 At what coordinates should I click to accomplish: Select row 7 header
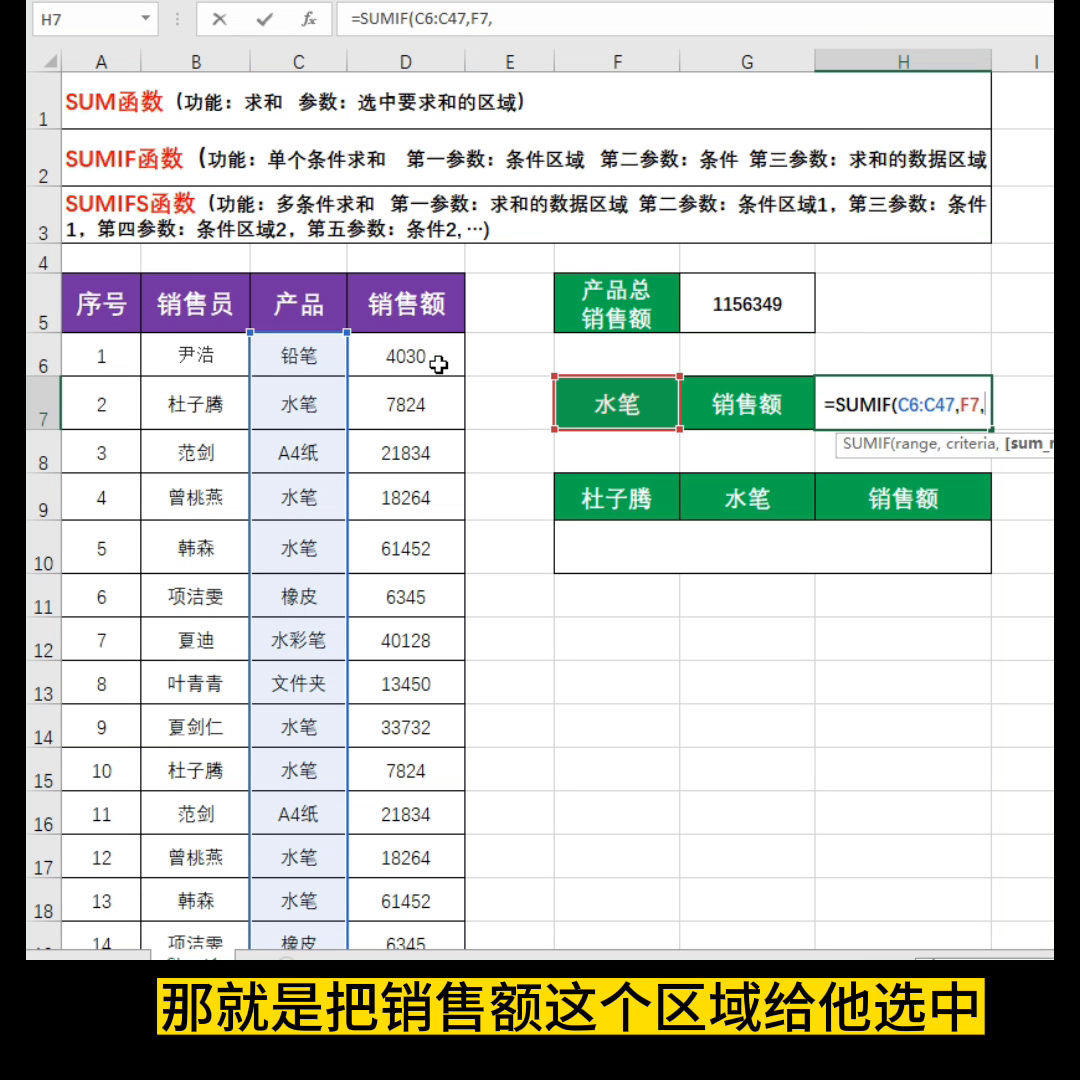click(43, 403)
